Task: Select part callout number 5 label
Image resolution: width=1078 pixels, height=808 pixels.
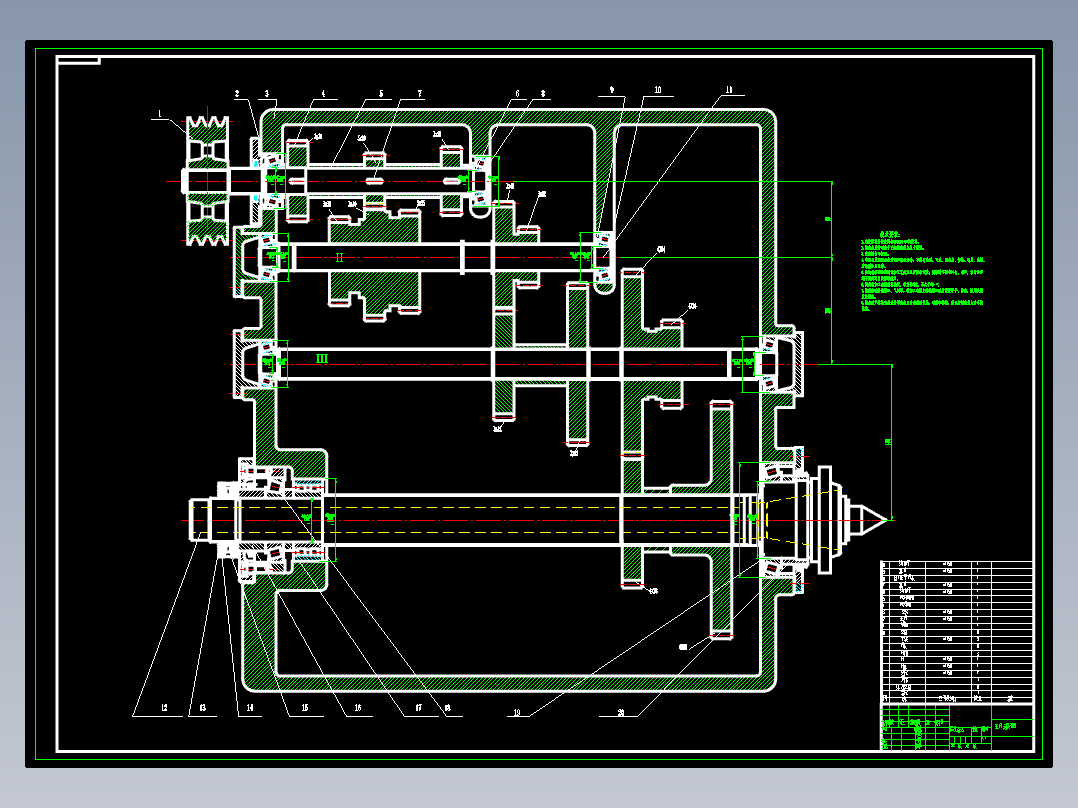Action: [381, 94]
